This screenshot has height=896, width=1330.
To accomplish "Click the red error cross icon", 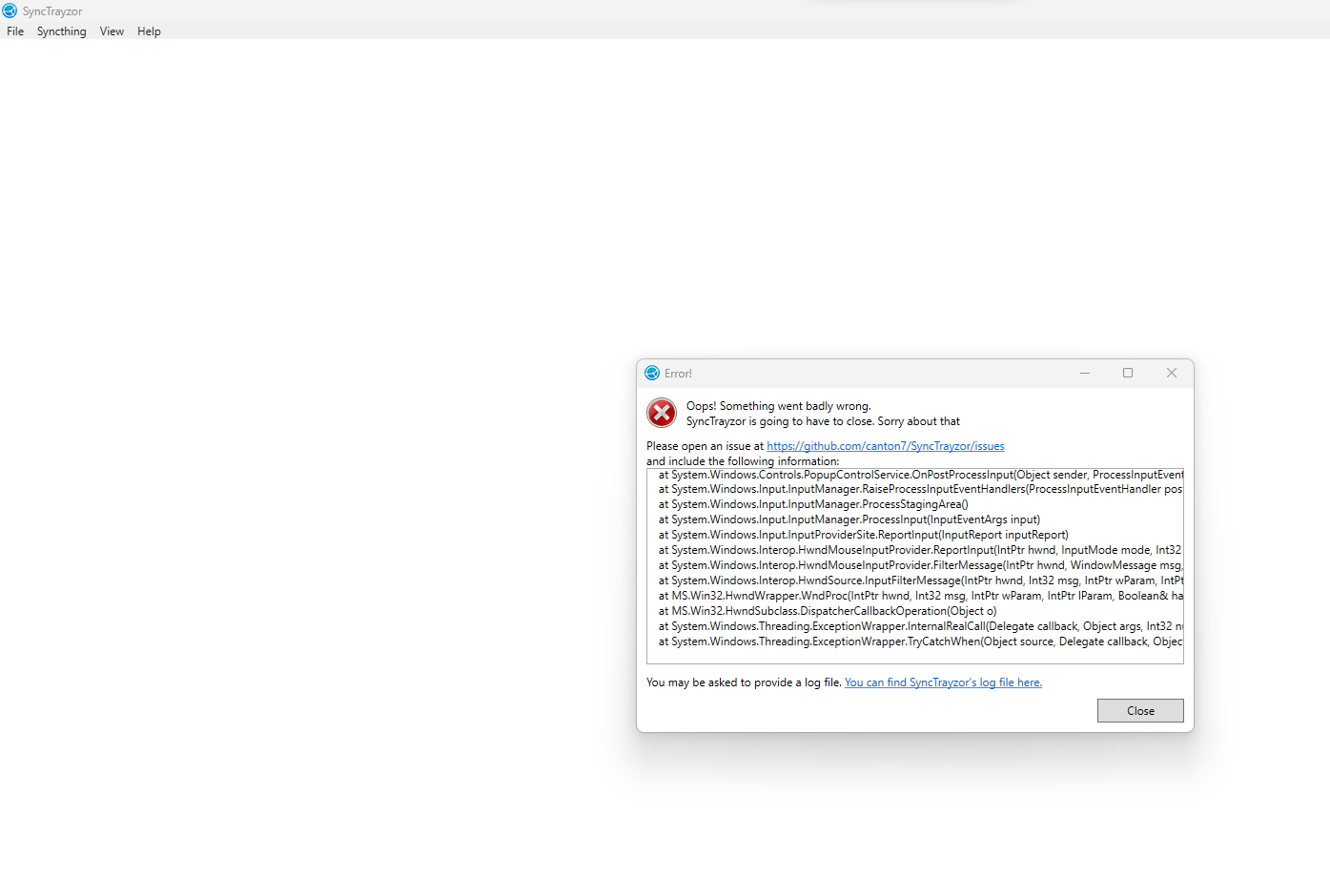I will (662, 413).
